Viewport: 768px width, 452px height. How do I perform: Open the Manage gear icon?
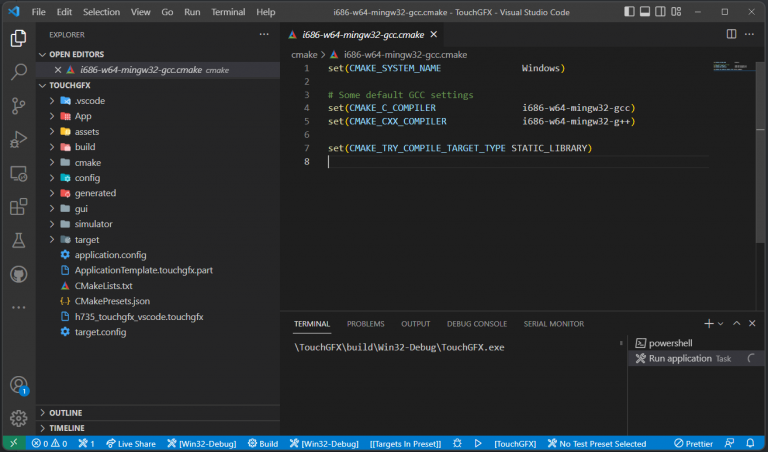pos(18,418)
